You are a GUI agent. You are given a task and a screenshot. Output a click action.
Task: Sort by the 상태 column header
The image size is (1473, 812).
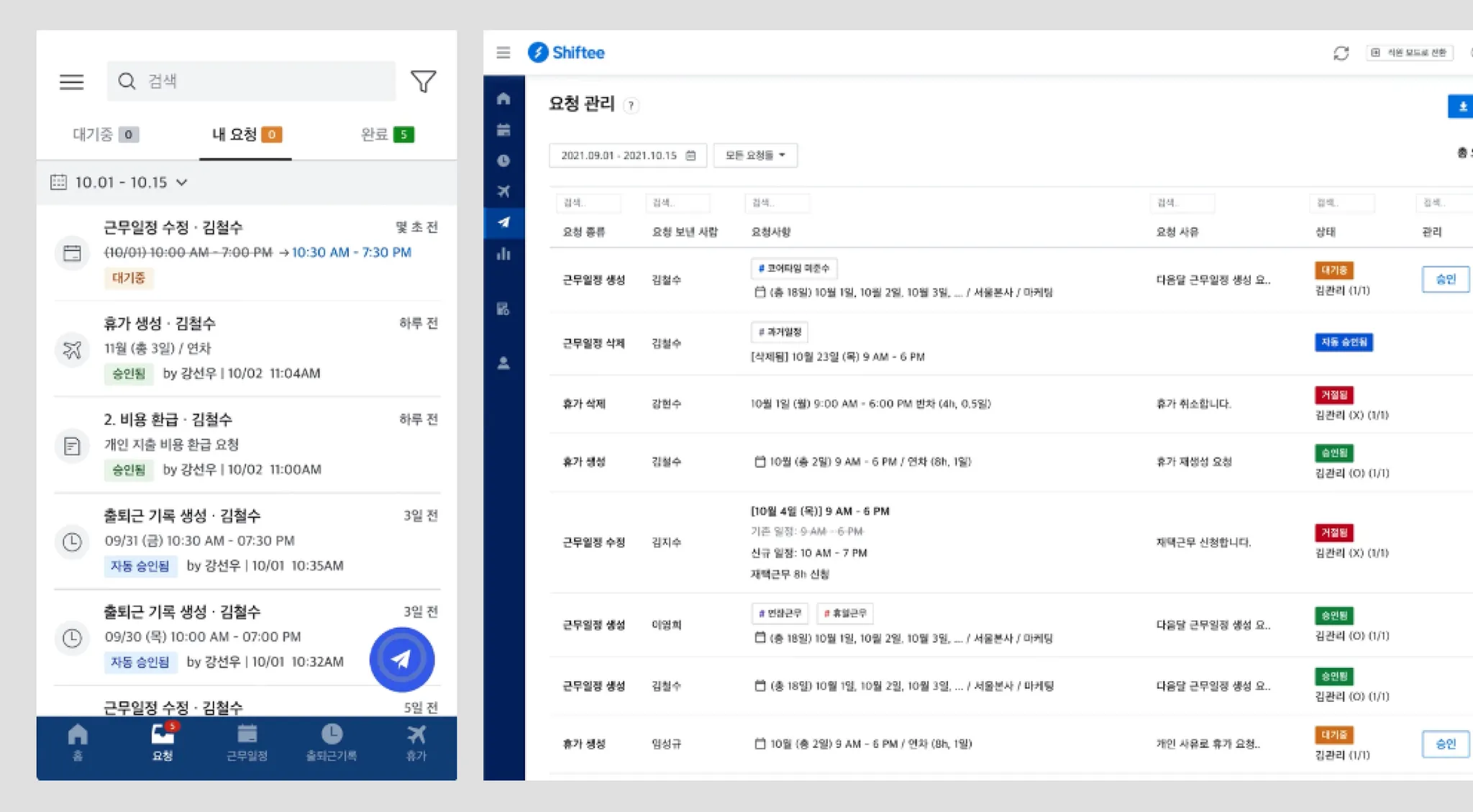click(1325, 232)
